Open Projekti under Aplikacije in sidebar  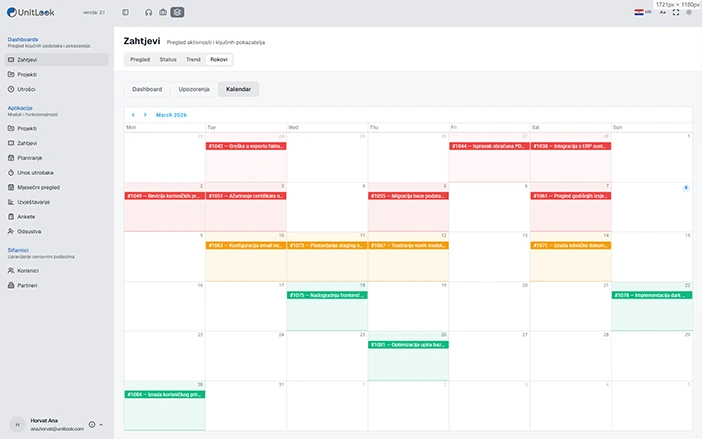[x=57, y=128]
